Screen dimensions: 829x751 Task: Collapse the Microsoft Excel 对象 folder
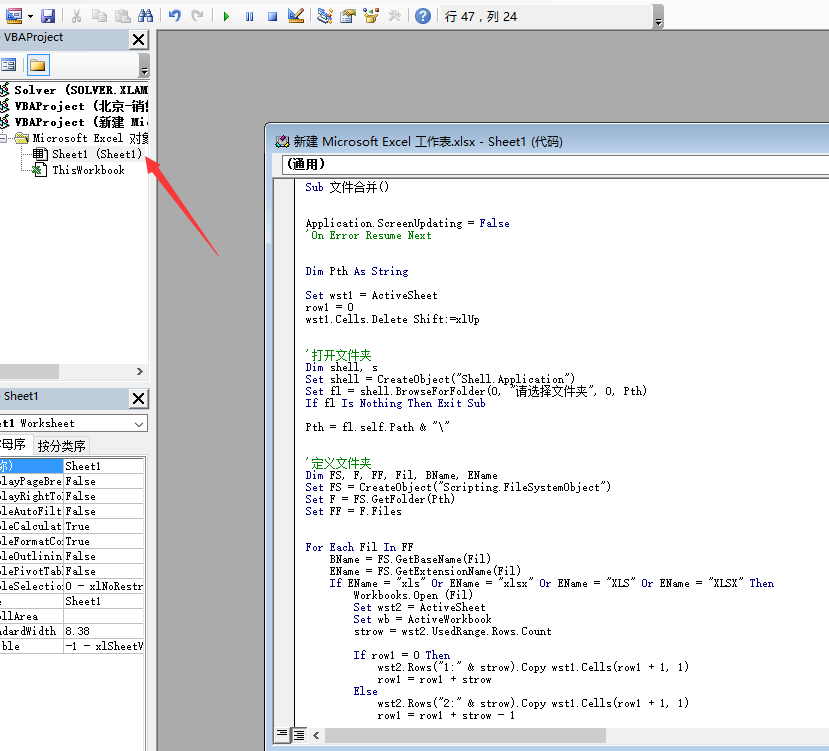click(x=3, y=139)
